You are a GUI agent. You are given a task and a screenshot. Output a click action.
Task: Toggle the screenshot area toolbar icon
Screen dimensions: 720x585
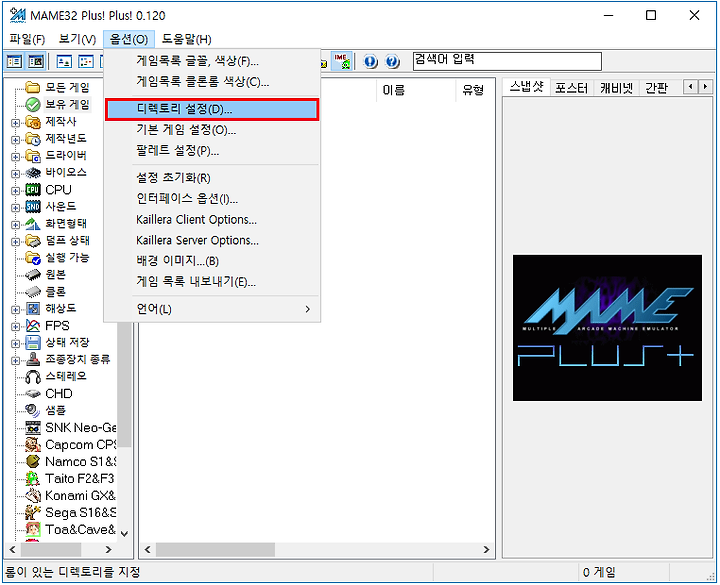36,61
